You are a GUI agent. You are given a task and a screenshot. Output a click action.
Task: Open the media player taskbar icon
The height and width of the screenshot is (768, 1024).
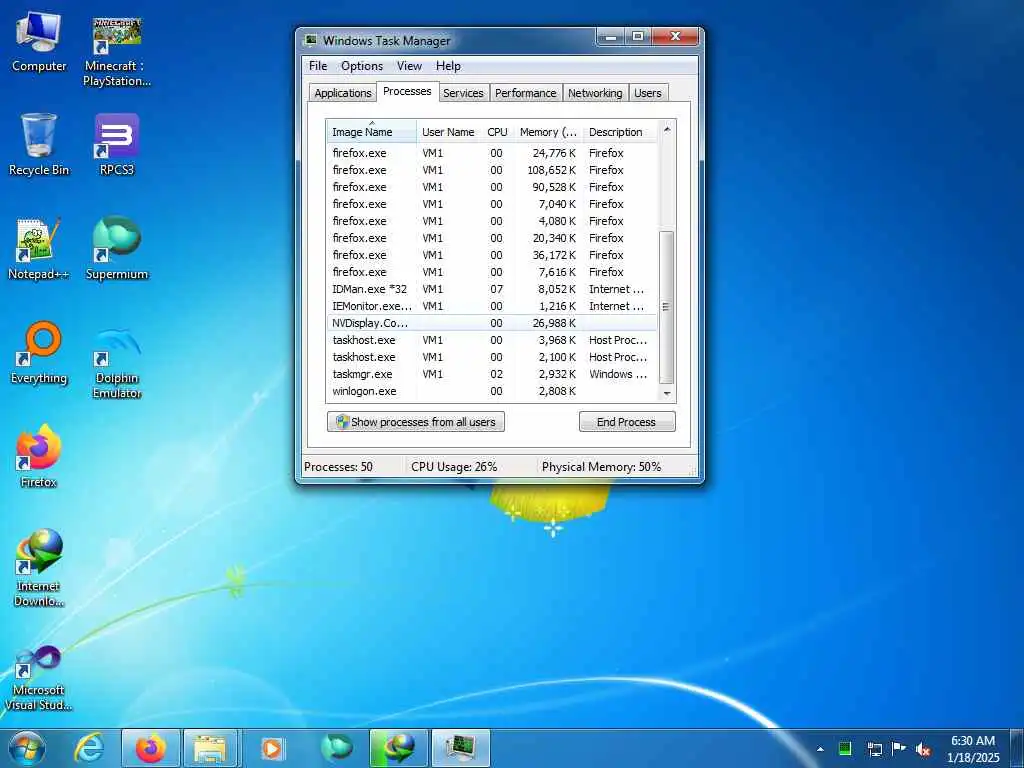272,748
